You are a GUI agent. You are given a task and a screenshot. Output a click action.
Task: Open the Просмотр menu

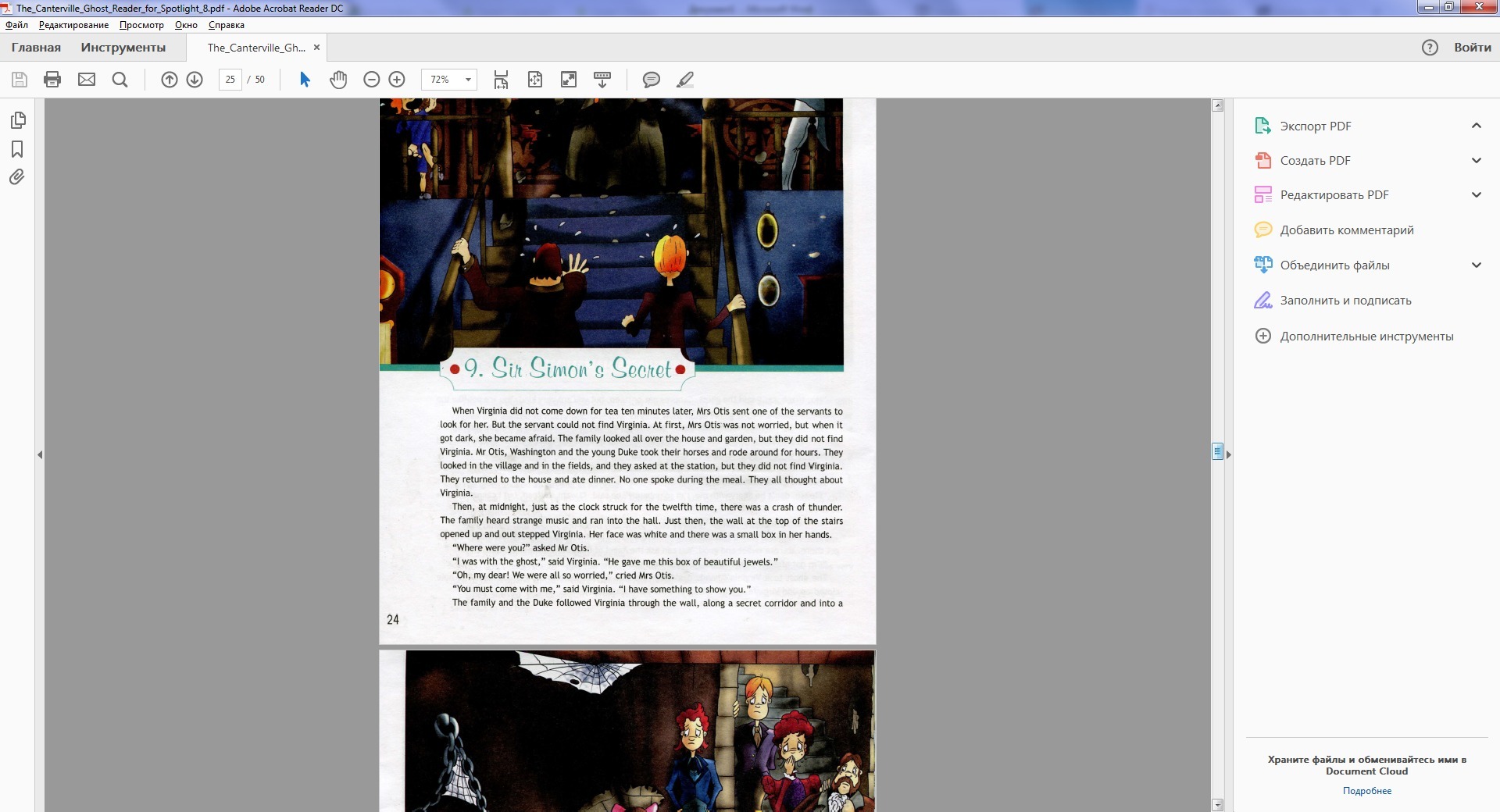click(141, 25)
